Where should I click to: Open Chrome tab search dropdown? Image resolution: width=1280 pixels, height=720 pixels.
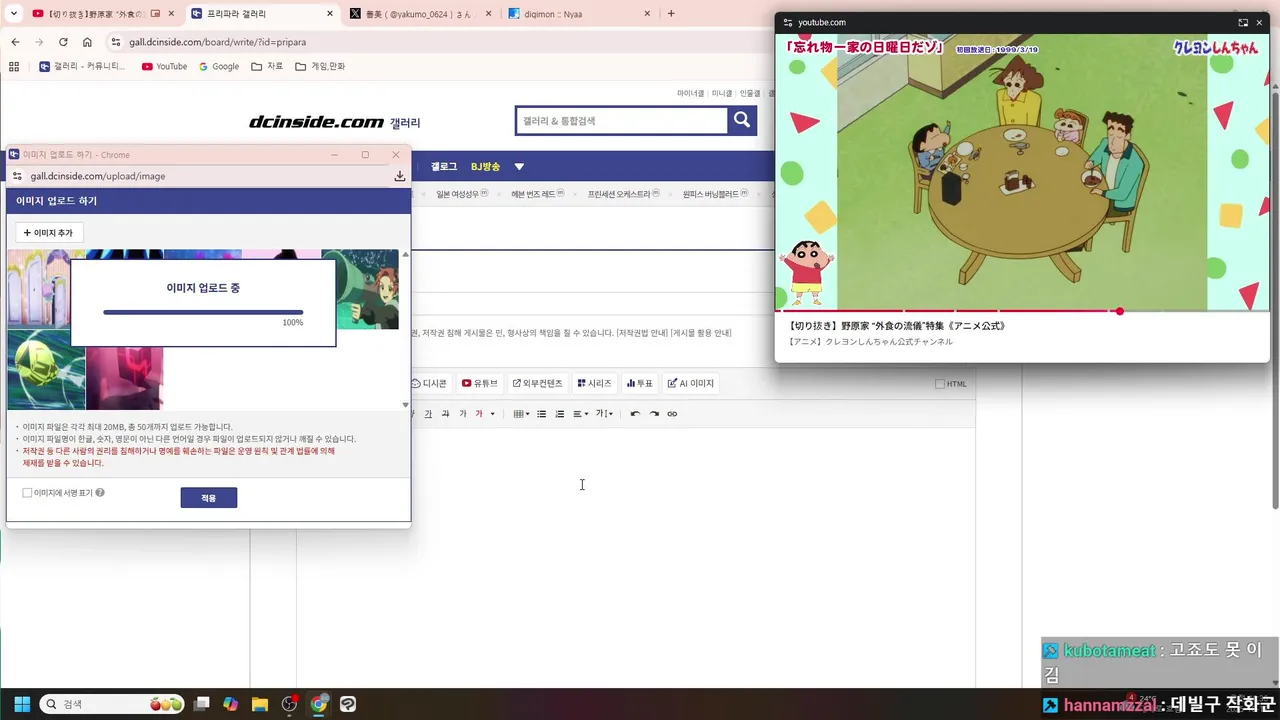[x=14, y=13]
